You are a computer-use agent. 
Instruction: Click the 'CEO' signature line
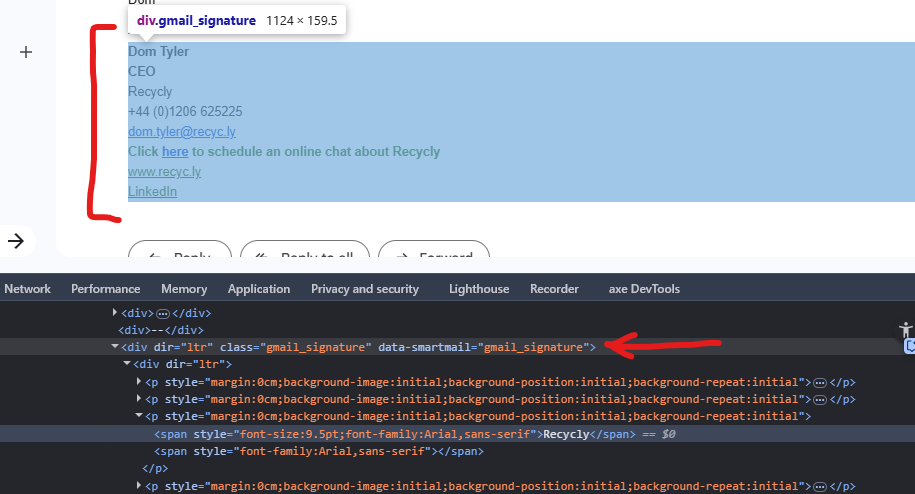pyautogui.click(x=142, y=72)
